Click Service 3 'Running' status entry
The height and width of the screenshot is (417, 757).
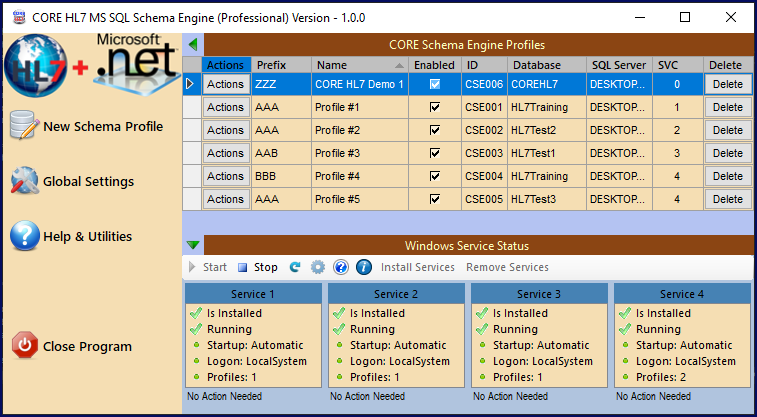[515, 329]
